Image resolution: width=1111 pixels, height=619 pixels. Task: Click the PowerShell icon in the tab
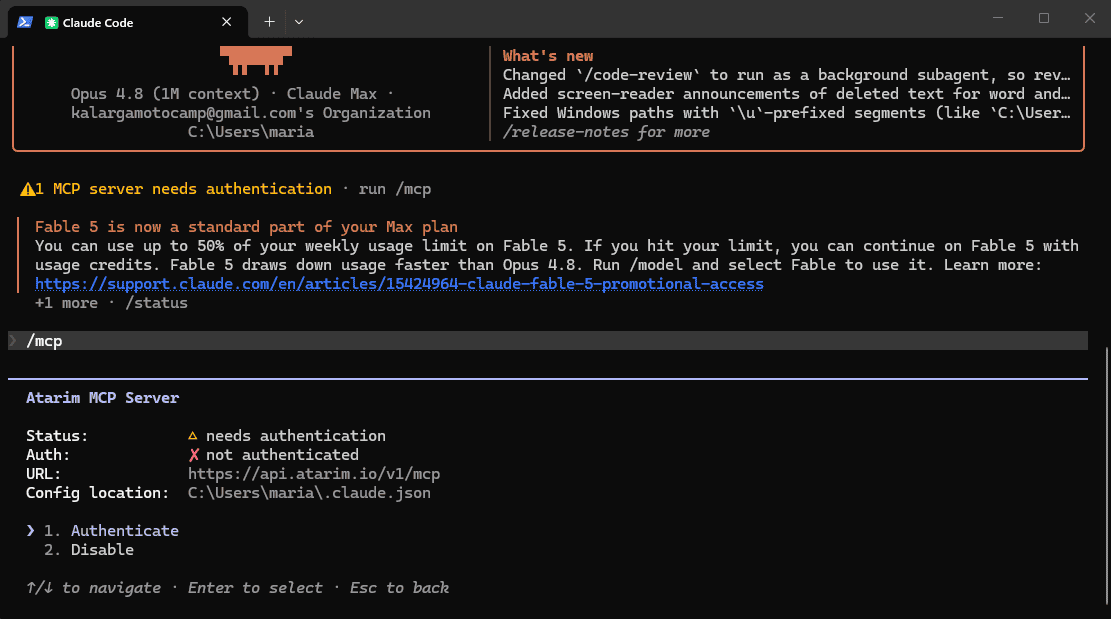(25, 22)
